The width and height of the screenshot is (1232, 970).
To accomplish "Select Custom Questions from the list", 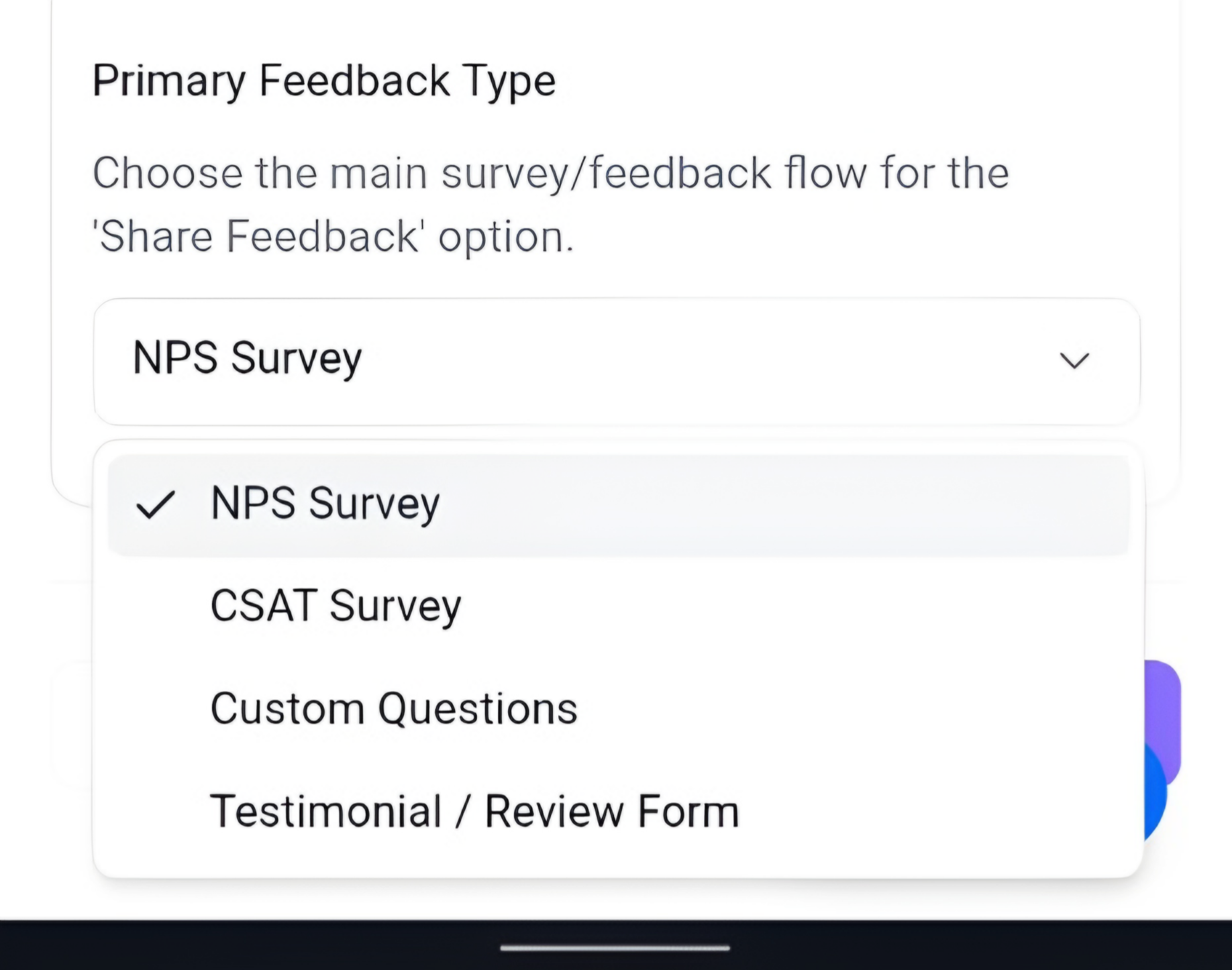I will pos(393,708).
